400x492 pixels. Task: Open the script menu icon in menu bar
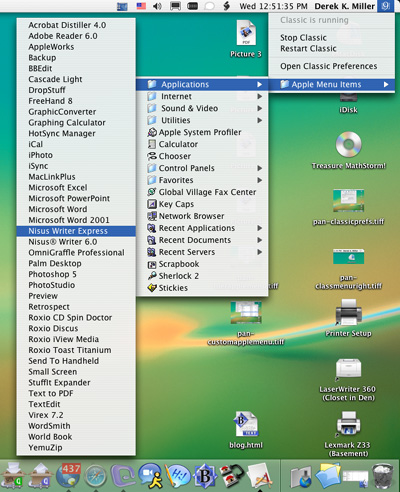click(226, 6)
